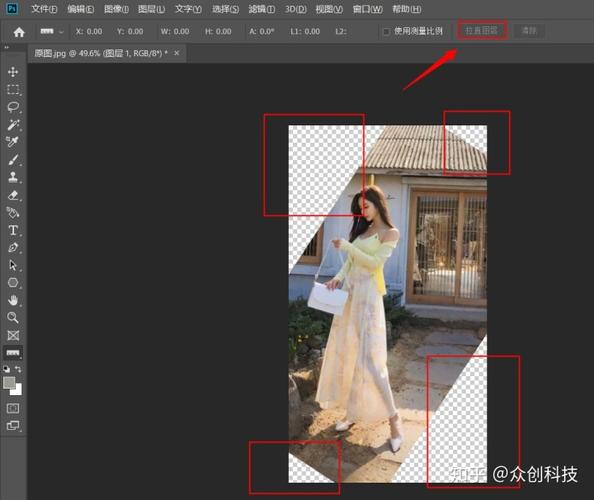594x500 pixels.
Task: Select the Move tool
Action: (x=13, y=72)
